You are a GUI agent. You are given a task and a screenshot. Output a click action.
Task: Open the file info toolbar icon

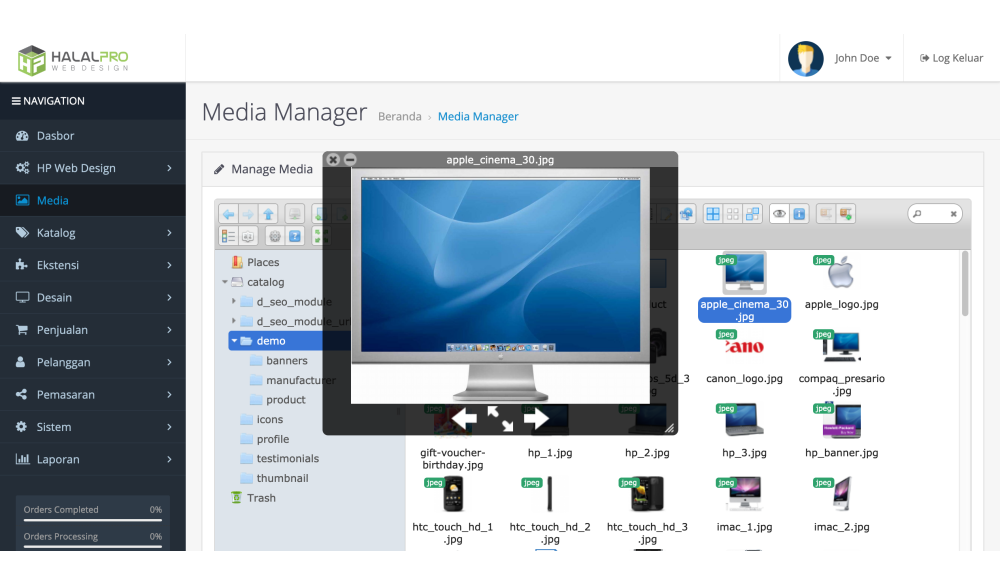coord(799,214)
